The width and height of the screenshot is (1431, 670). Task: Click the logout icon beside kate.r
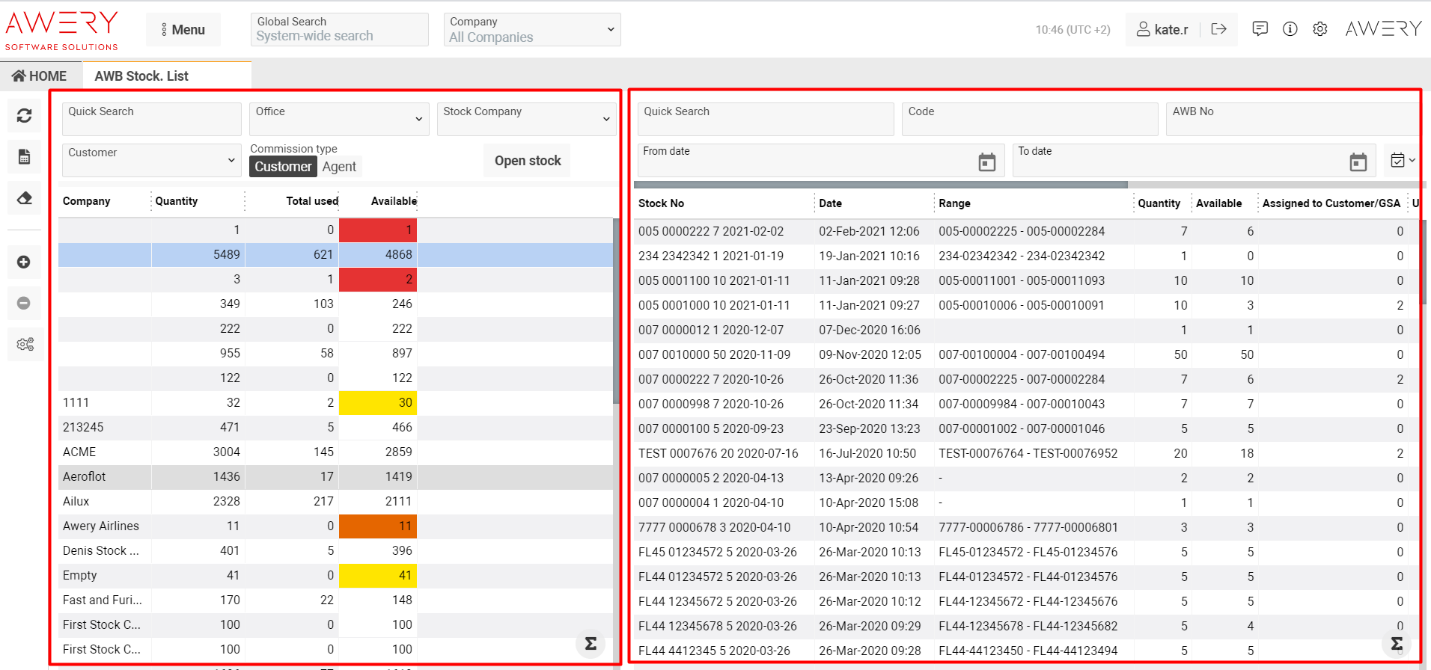point(1218,29)
